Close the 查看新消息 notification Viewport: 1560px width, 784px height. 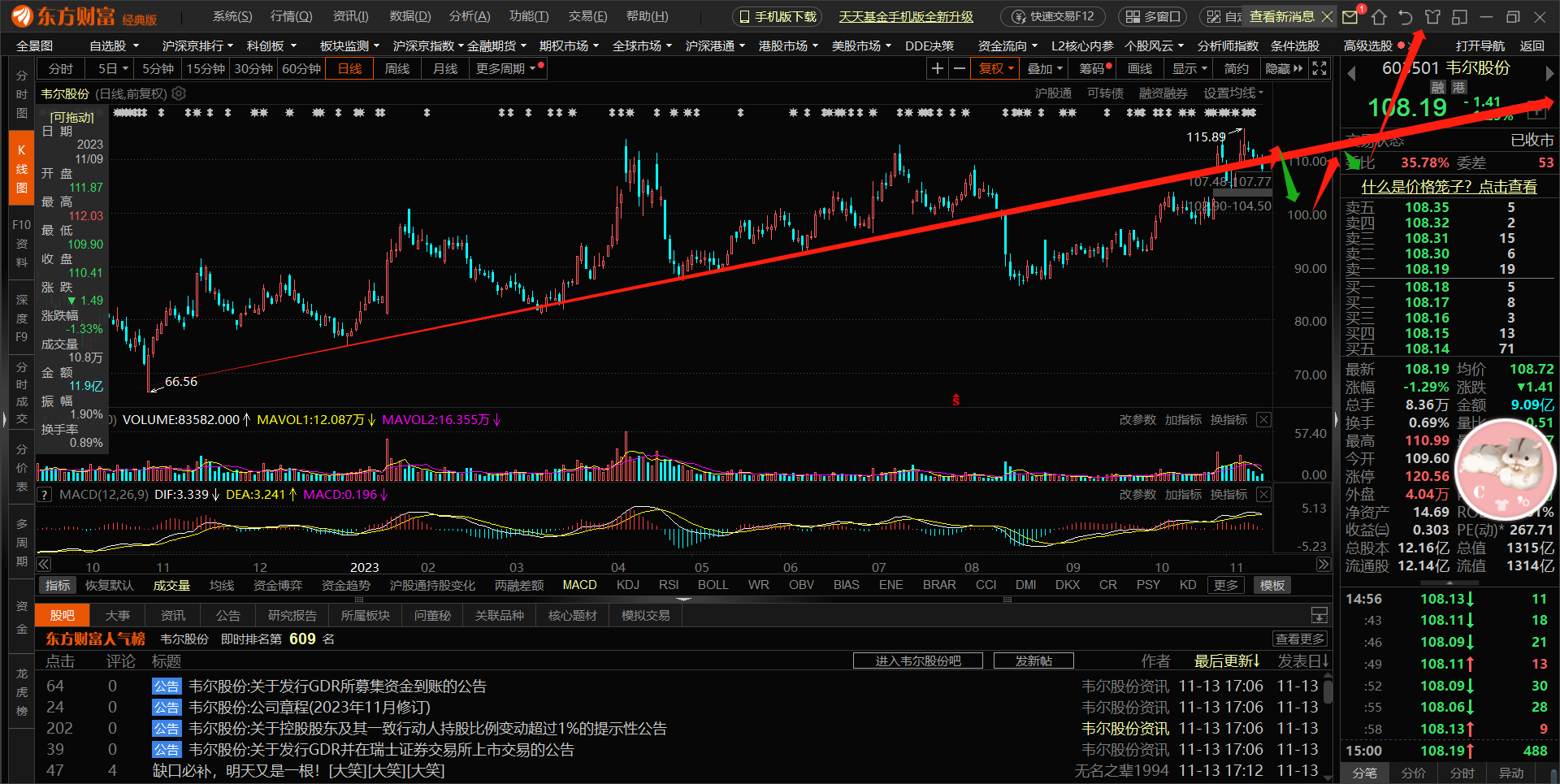tap(1327, 16)
